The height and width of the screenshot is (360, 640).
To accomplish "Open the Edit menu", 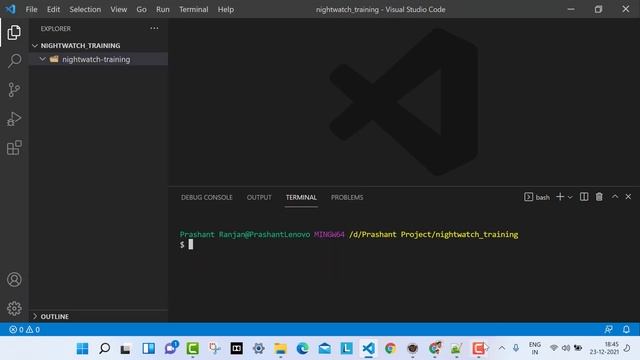I will [x=53, y=9].
